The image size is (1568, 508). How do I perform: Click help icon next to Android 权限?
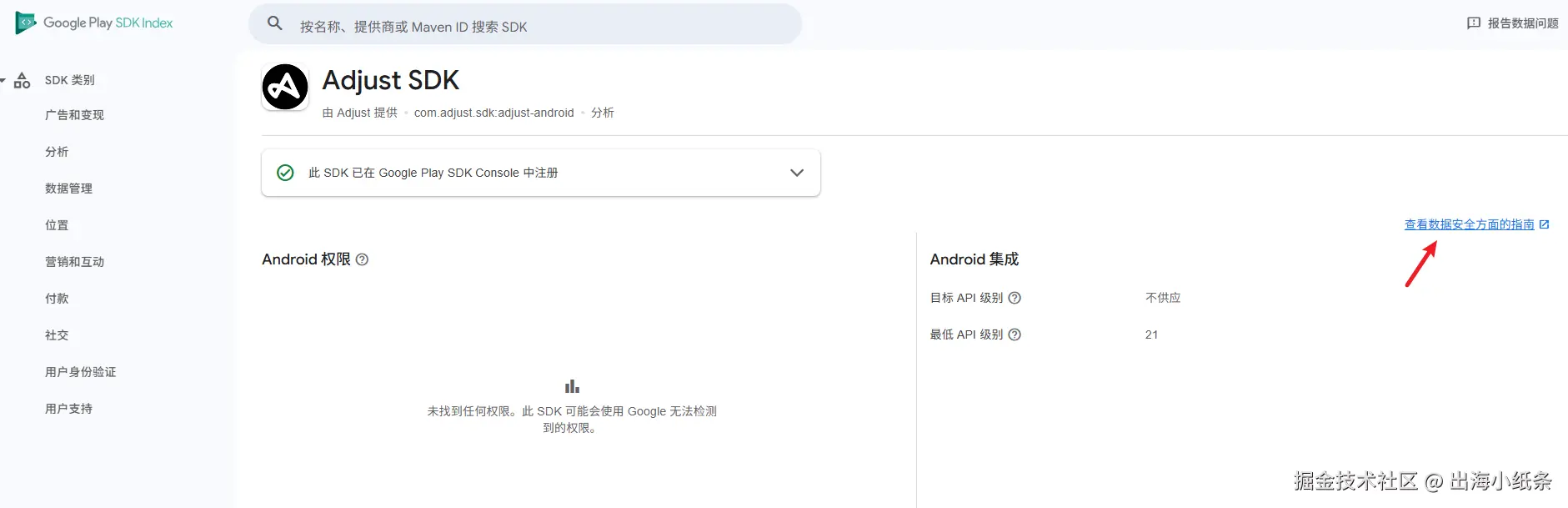coord(362,259)
